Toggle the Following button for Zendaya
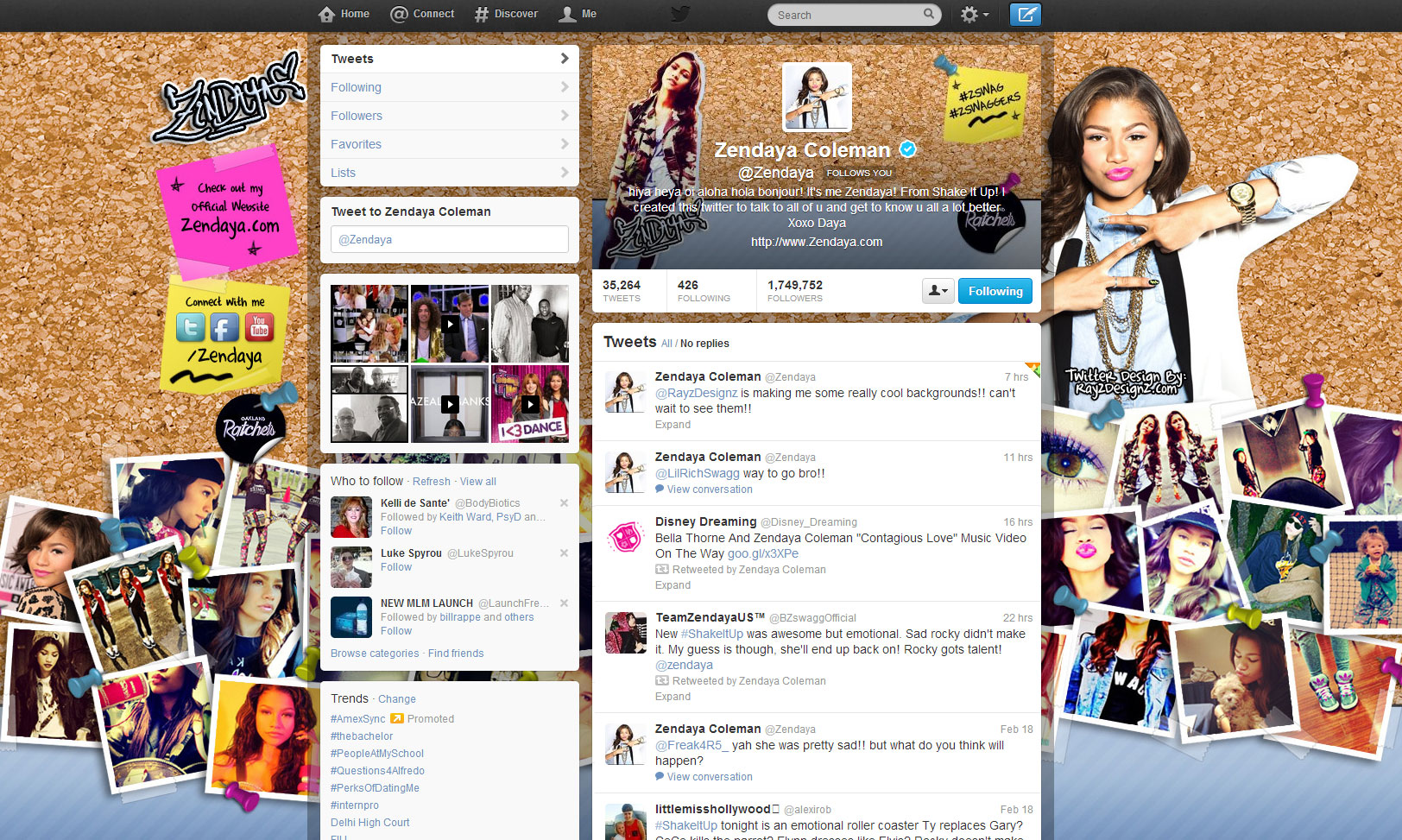Viewport: 1402px width, 840px height. click(995, 291)
